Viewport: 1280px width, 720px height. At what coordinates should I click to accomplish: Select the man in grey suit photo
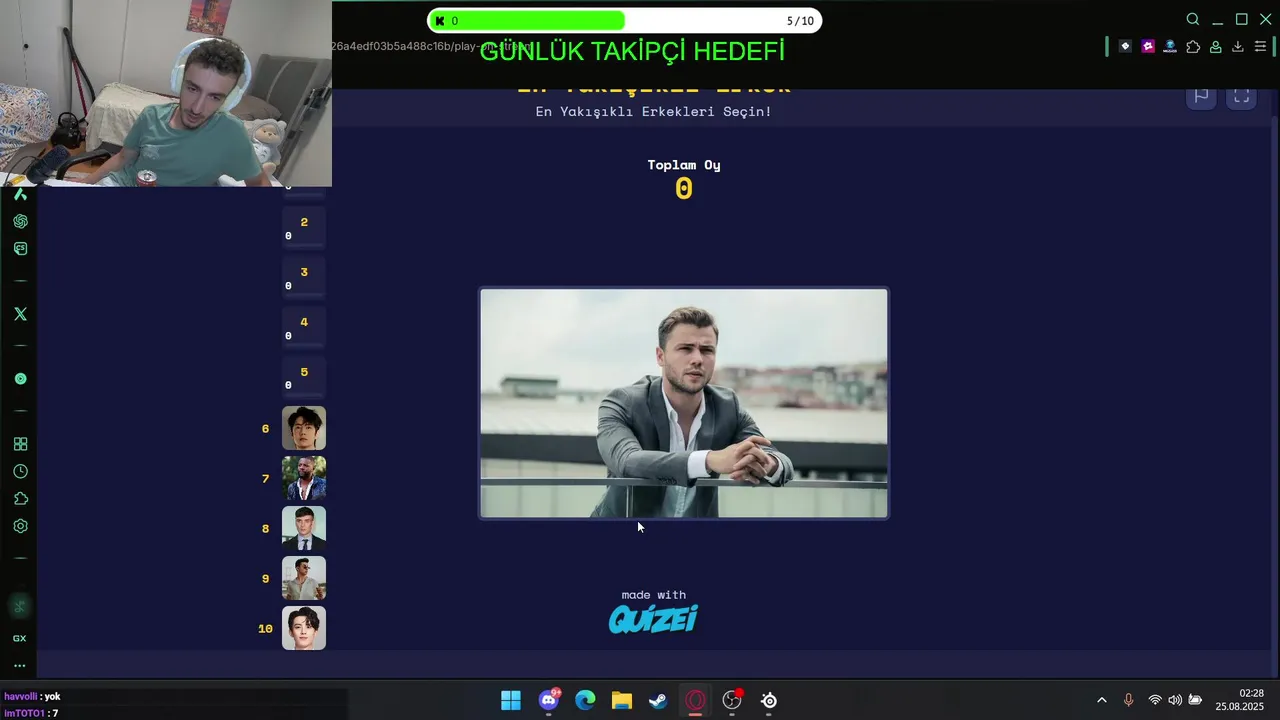coord(684,404)
